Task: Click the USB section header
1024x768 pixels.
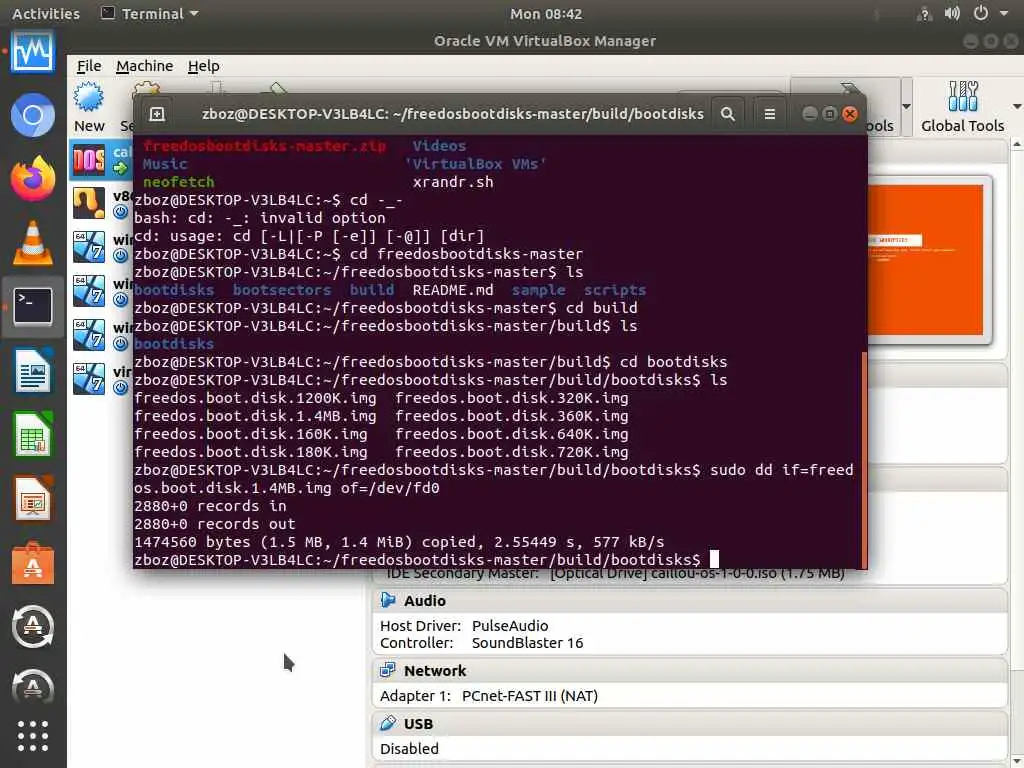Action: (690, 723)
